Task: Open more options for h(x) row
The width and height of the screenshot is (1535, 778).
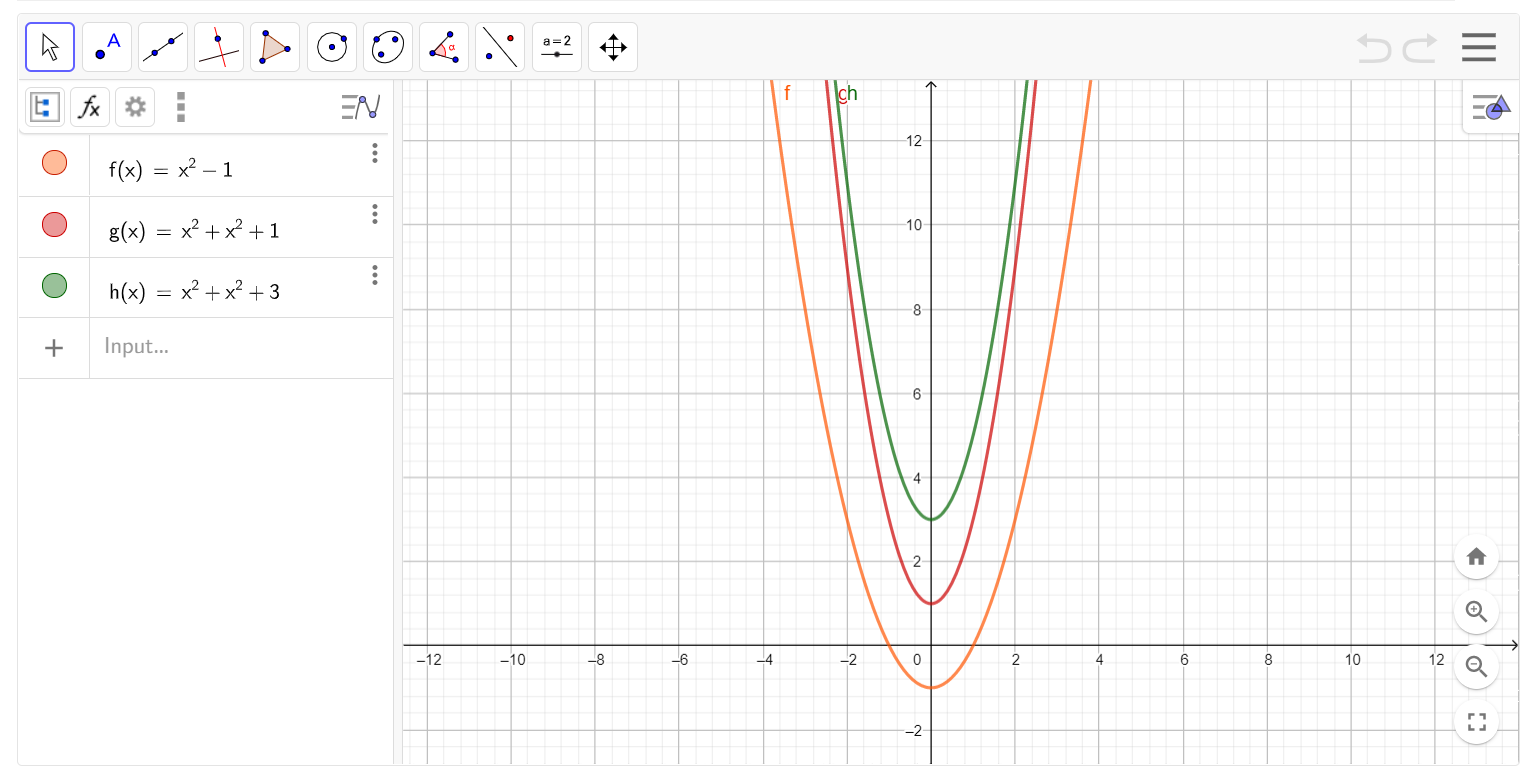Action: tap(375, 275)
